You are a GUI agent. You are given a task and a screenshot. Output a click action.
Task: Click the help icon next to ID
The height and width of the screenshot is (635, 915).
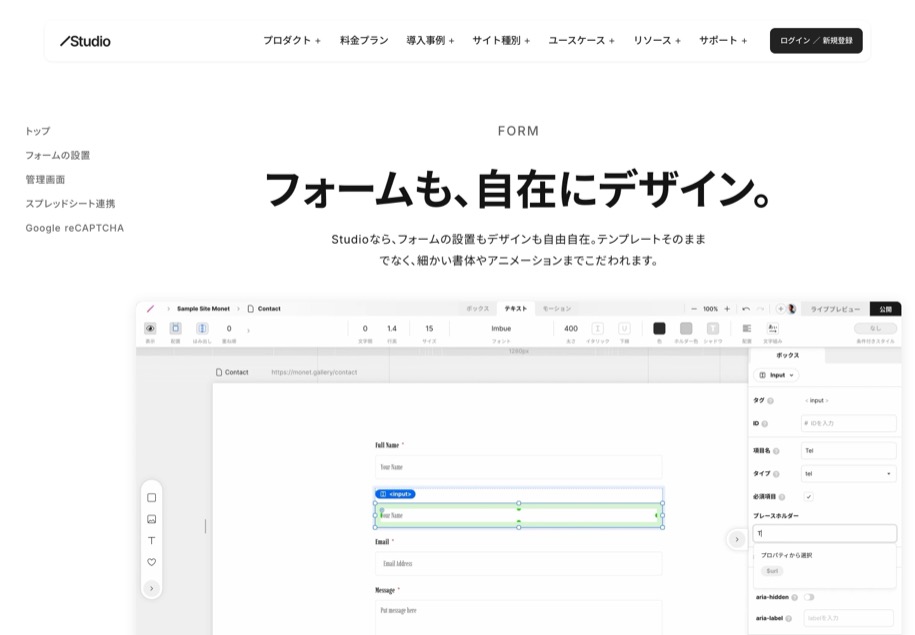click(x=764, y=424)
